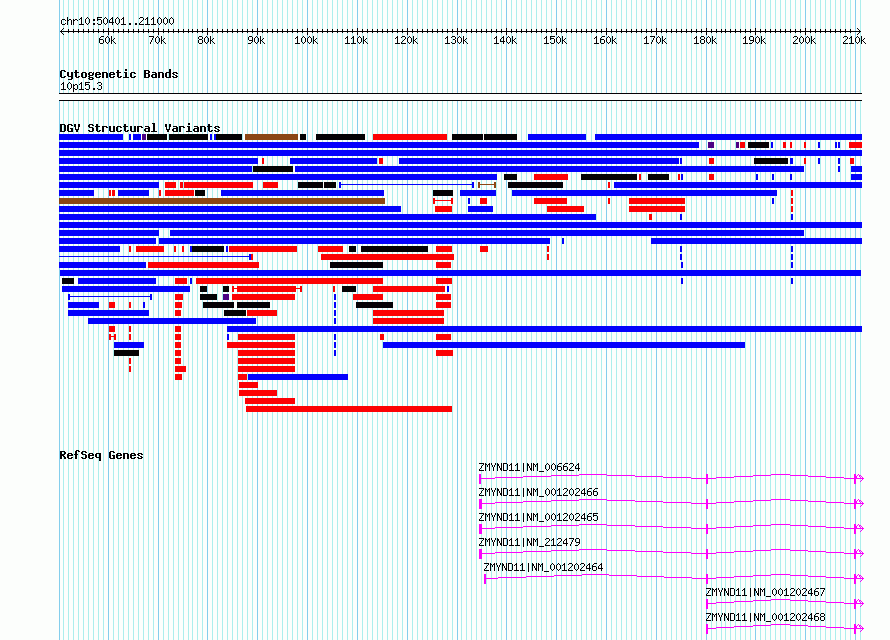The width and height of the screenshot is (890, 640).
Task: Click the ZMYND11|NM_001202468 gene label
Action: point(765,617)
